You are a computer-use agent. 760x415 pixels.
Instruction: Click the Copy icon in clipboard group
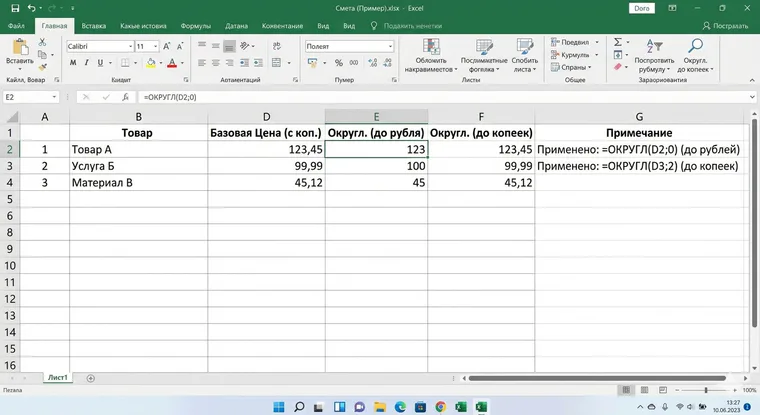click(43, 55)
